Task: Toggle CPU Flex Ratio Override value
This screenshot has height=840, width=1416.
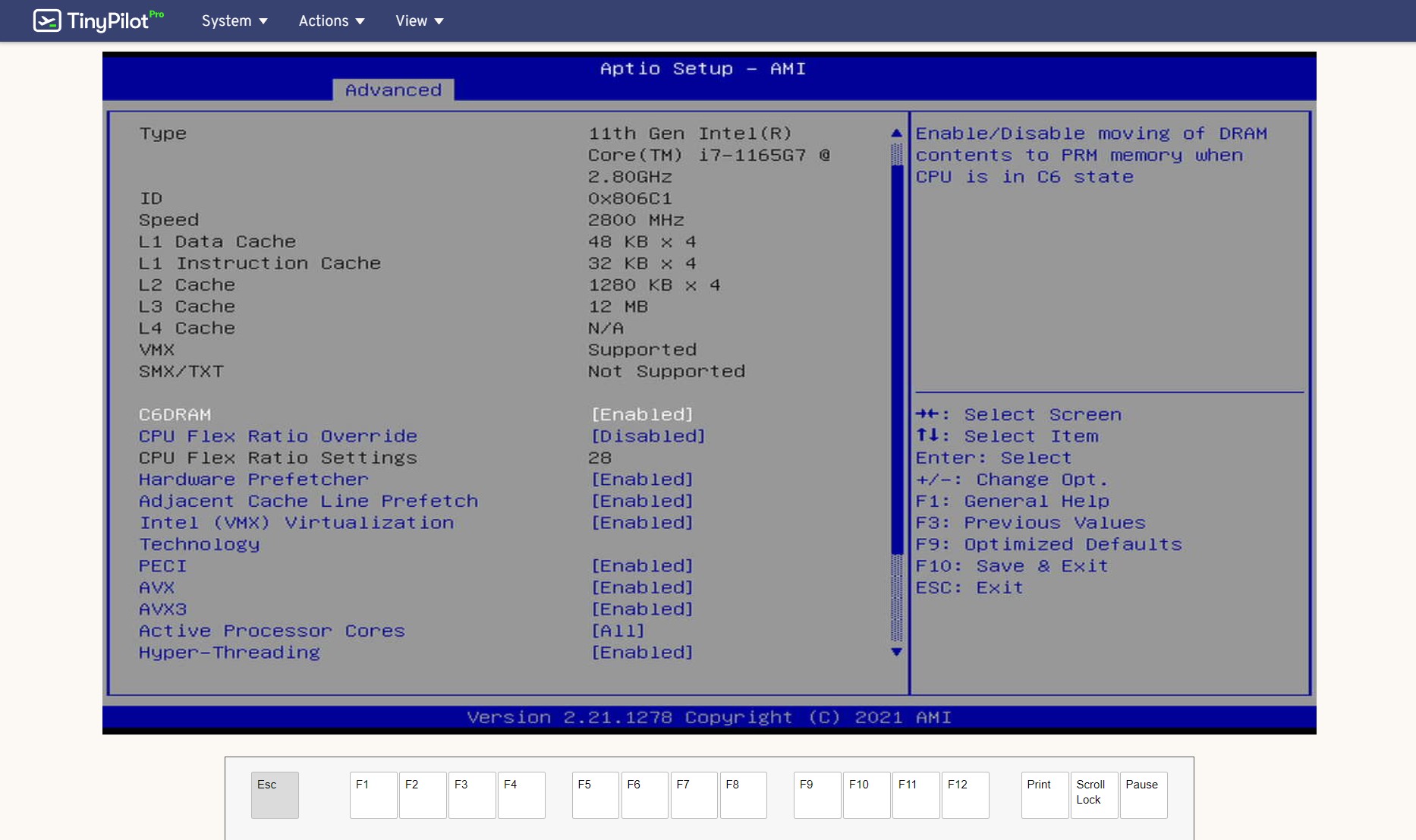Action: [647, 436]
